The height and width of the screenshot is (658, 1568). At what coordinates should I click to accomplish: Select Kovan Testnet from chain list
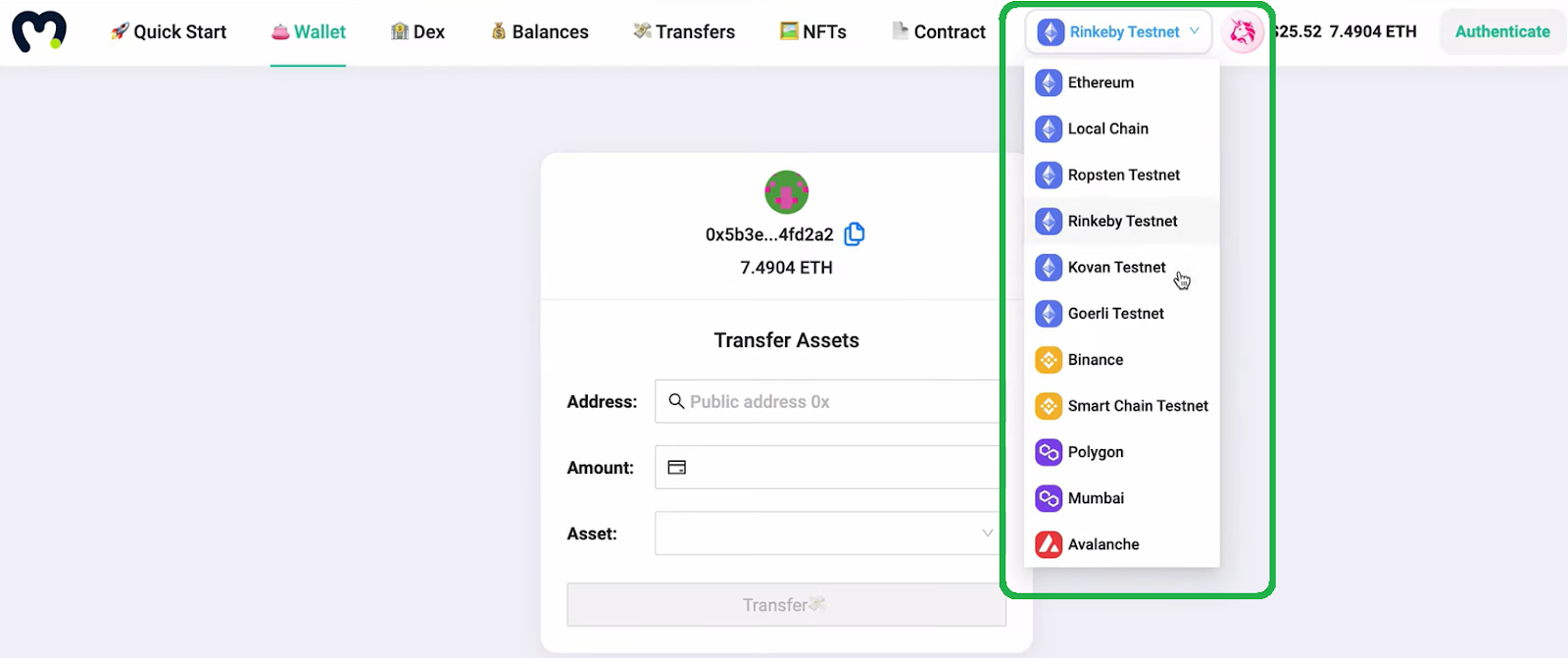[x=1122, y=268]
